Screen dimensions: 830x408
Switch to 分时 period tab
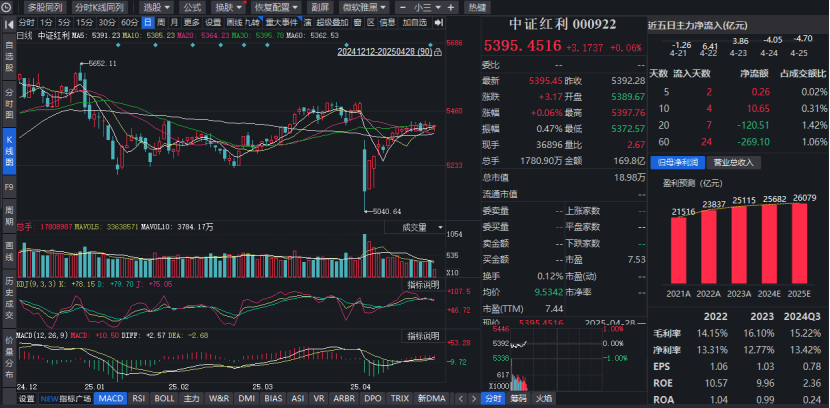click(x=26, y=23)
